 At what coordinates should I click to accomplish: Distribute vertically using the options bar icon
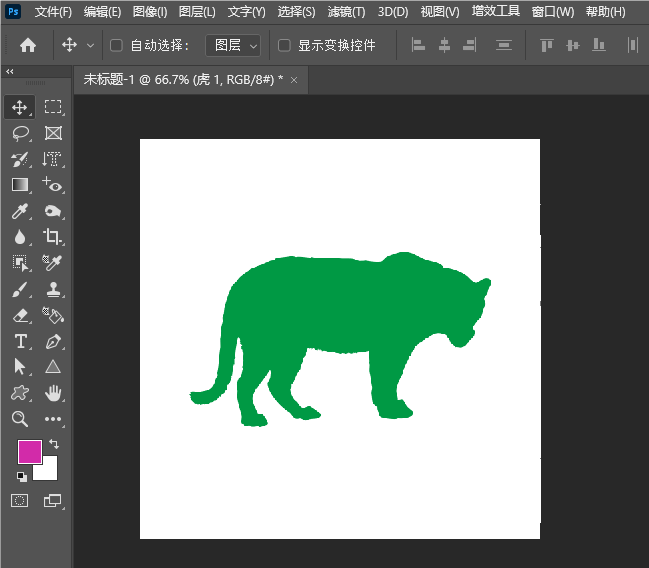[x=504, y=45]
